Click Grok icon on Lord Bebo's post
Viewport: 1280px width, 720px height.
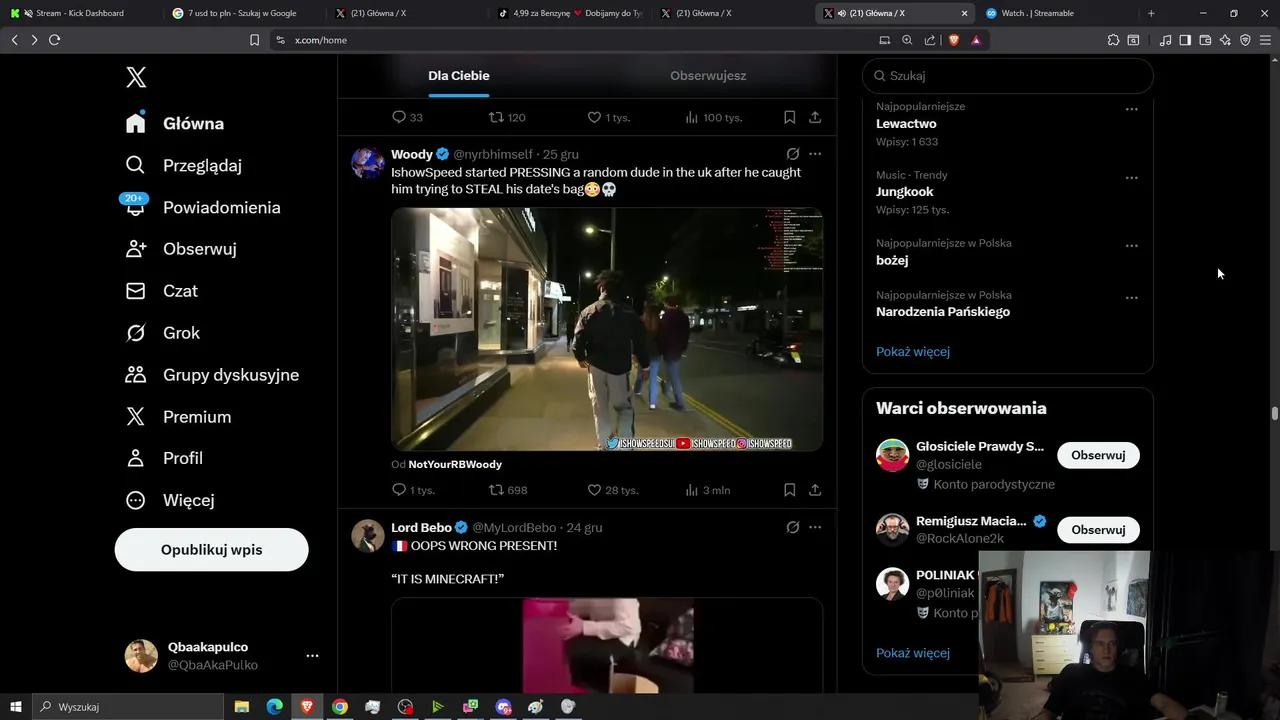[792, 527]
